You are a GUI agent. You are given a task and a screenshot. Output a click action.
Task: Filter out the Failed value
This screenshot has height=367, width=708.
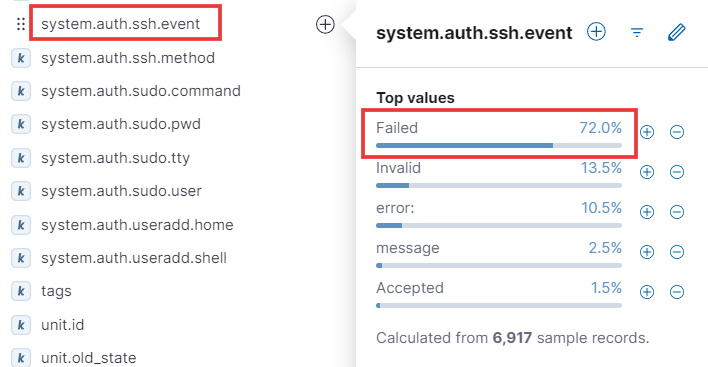point(676,132)
